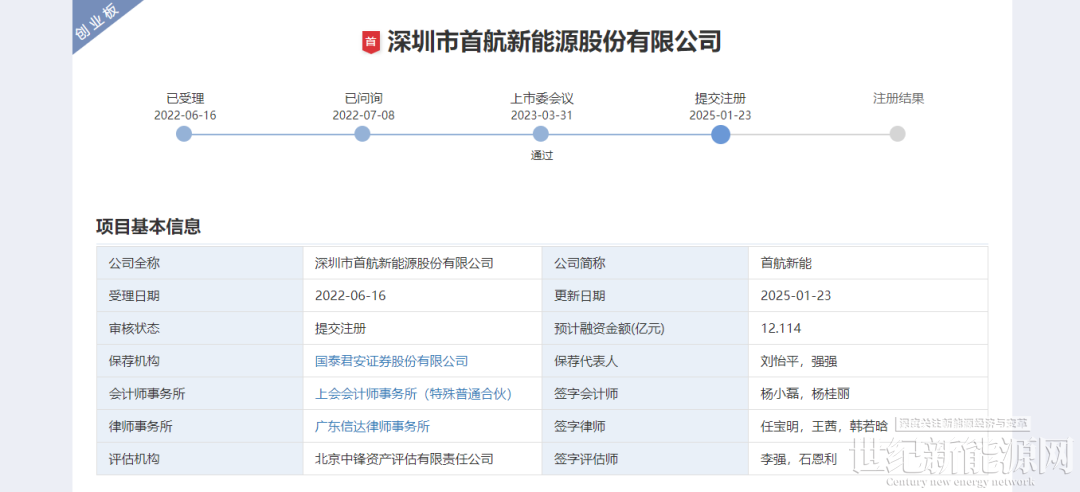
Task: Select the 已问询 timeline node
Action: (362, 134)
